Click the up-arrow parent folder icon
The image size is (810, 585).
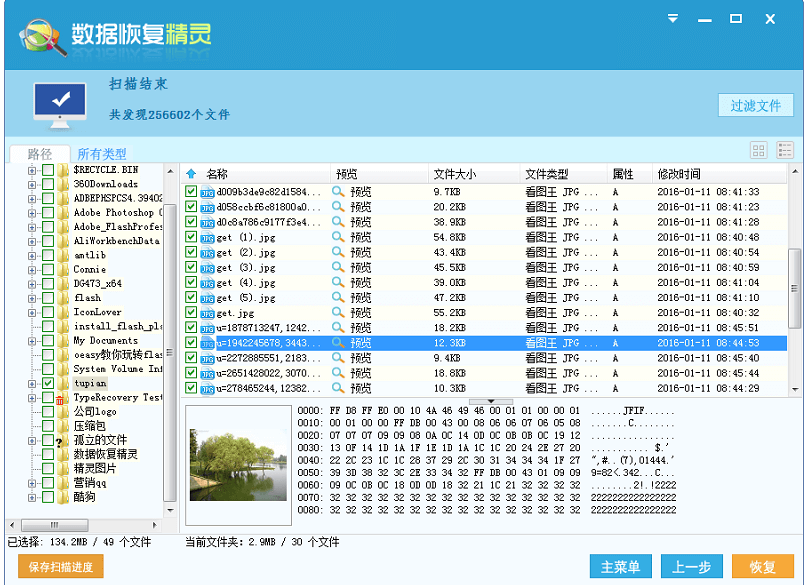(x=191, y=174)
